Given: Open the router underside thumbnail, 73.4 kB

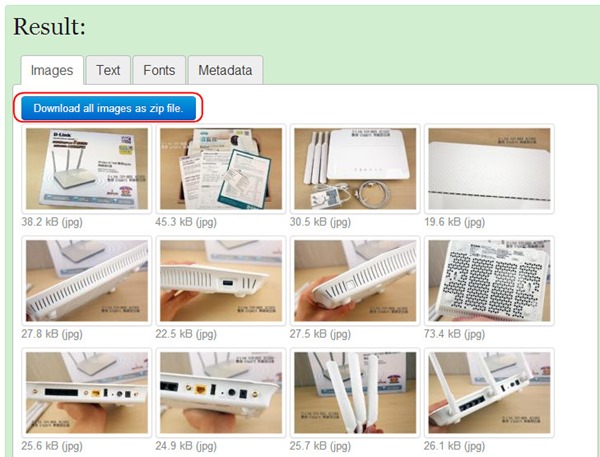Looking at the screenshot, I should 489,281.
